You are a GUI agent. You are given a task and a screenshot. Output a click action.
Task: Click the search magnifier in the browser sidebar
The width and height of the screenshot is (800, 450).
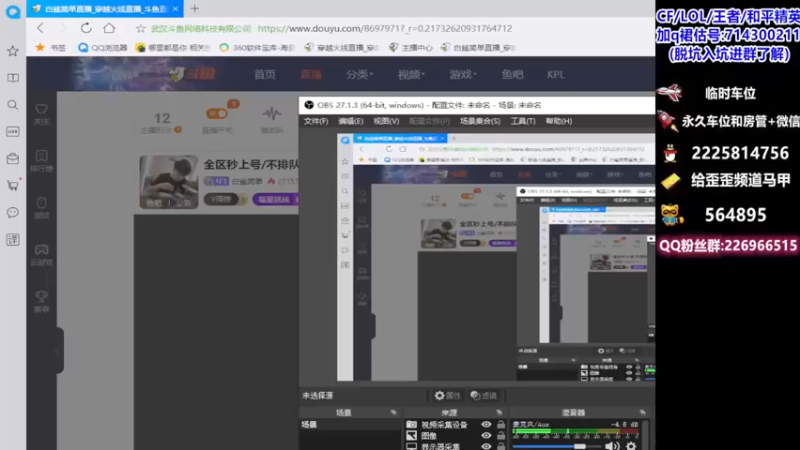point(13,105)
